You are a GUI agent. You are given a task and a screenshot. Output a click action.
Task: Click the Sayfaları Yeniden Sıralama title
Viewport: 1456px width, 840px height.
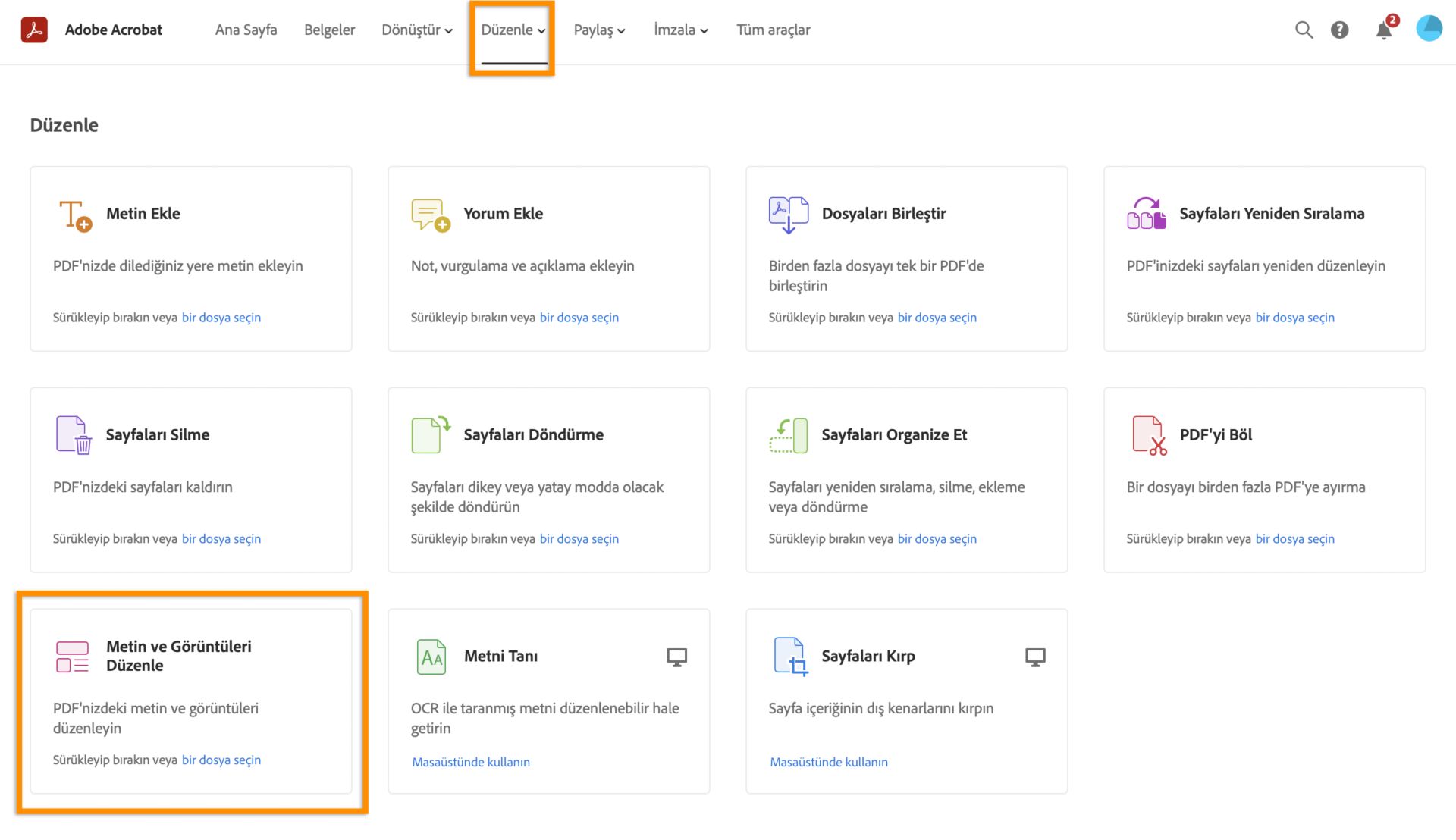(x=1272, y=214)
